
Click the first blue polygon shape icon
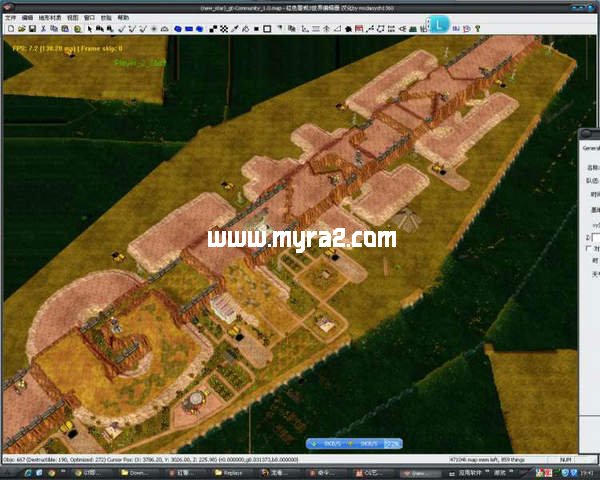(178, 29)
